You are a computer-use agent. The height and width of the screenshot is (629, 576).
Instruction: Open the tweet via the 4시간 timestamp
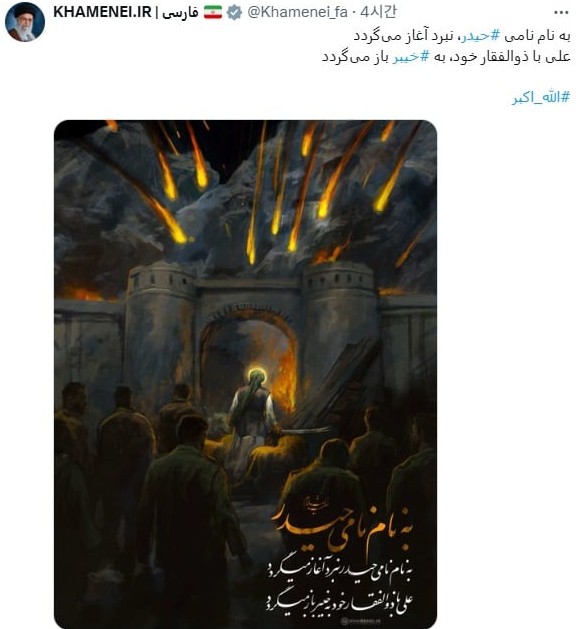click(378, 12)
